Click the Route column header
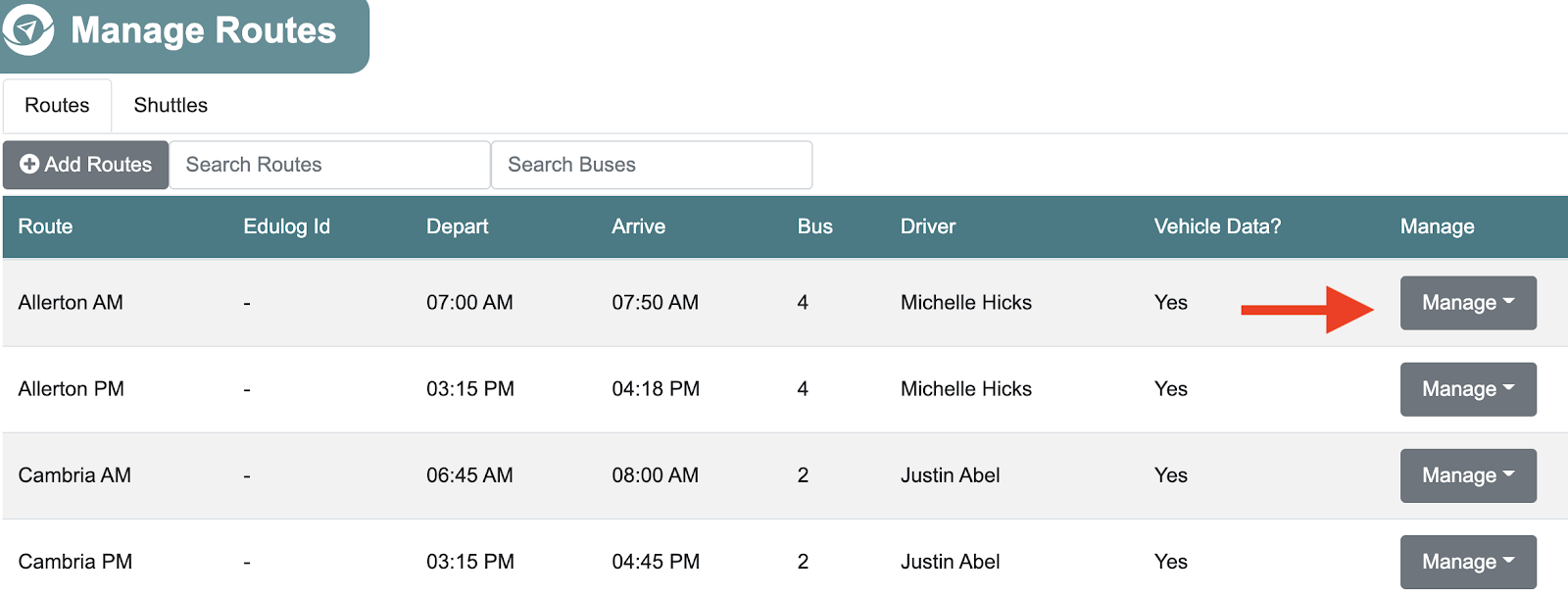The height and width of the screenshot is (597, 1568). click(45, 226)
